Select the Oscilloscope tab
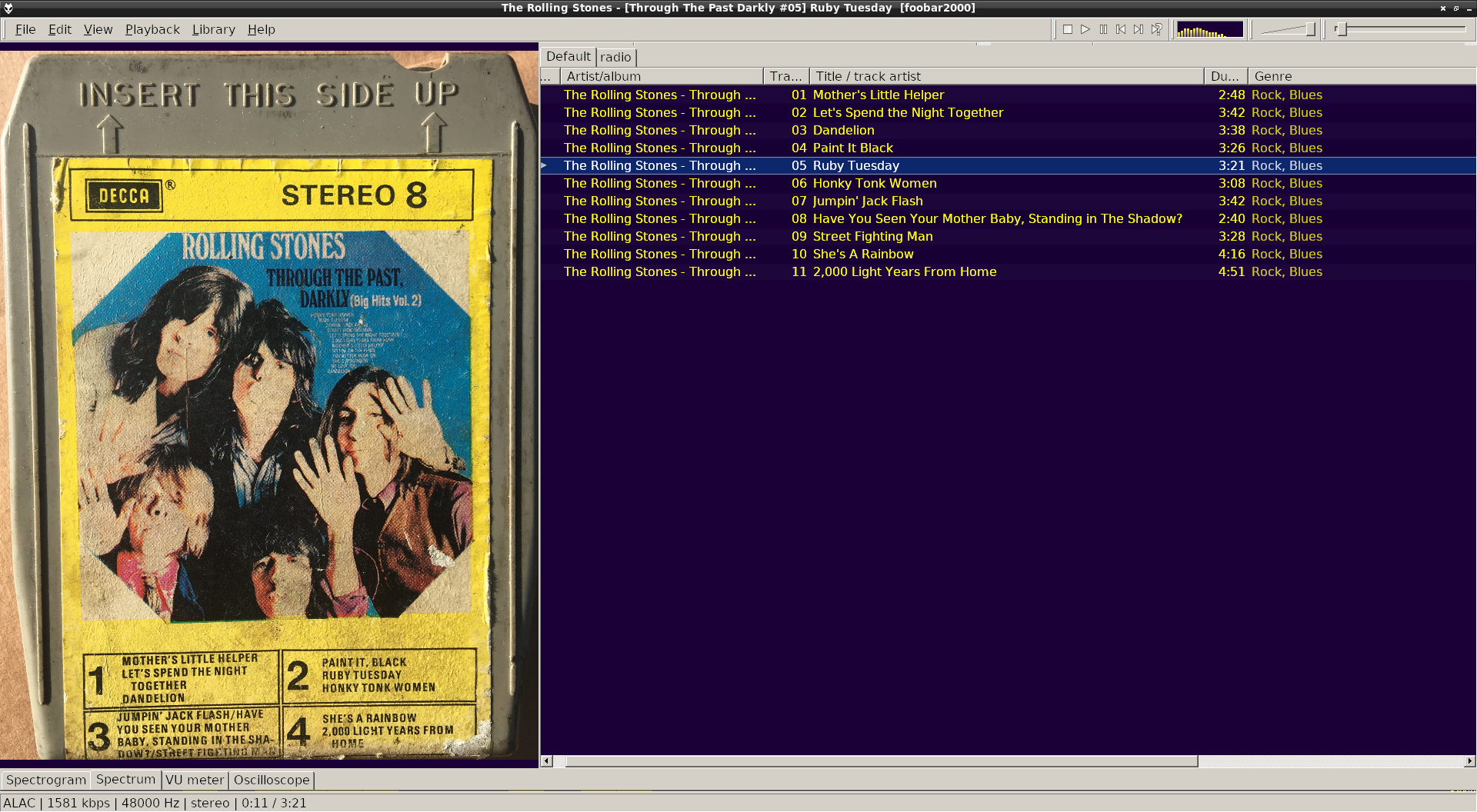1477x812 pixels. pyautogui.click(x=272, y=780)
